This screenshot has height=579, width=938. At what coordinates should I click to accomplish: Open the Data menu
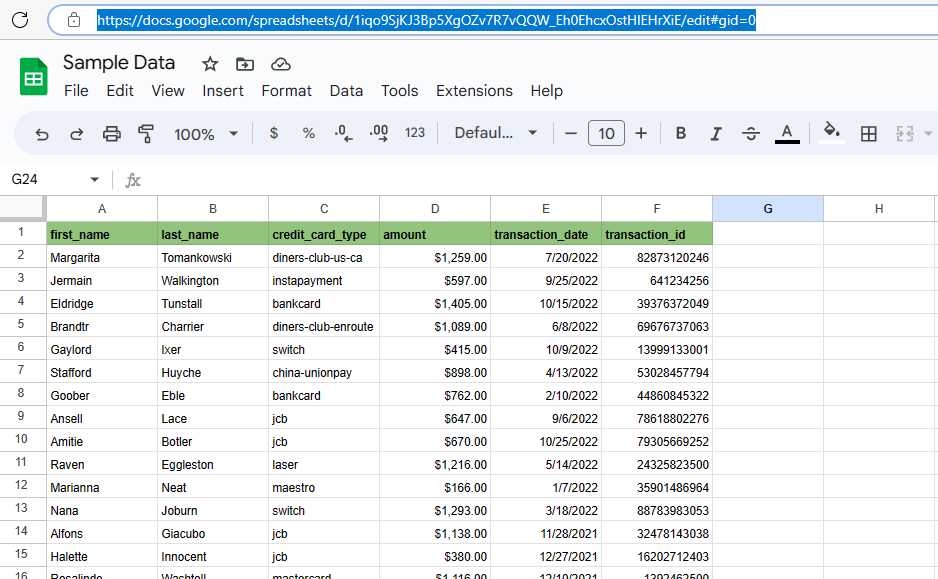pyautogui.click(x=346, y=91)
